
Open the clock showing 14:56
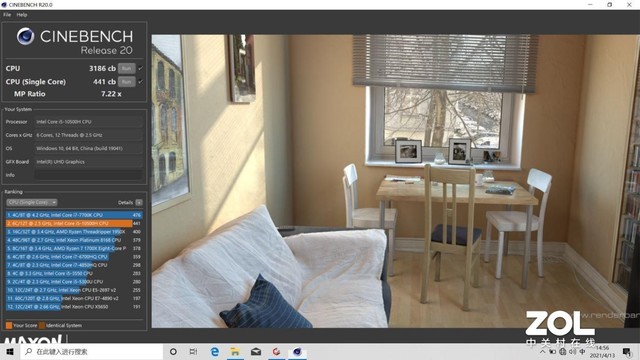click(x=602, y=351)
